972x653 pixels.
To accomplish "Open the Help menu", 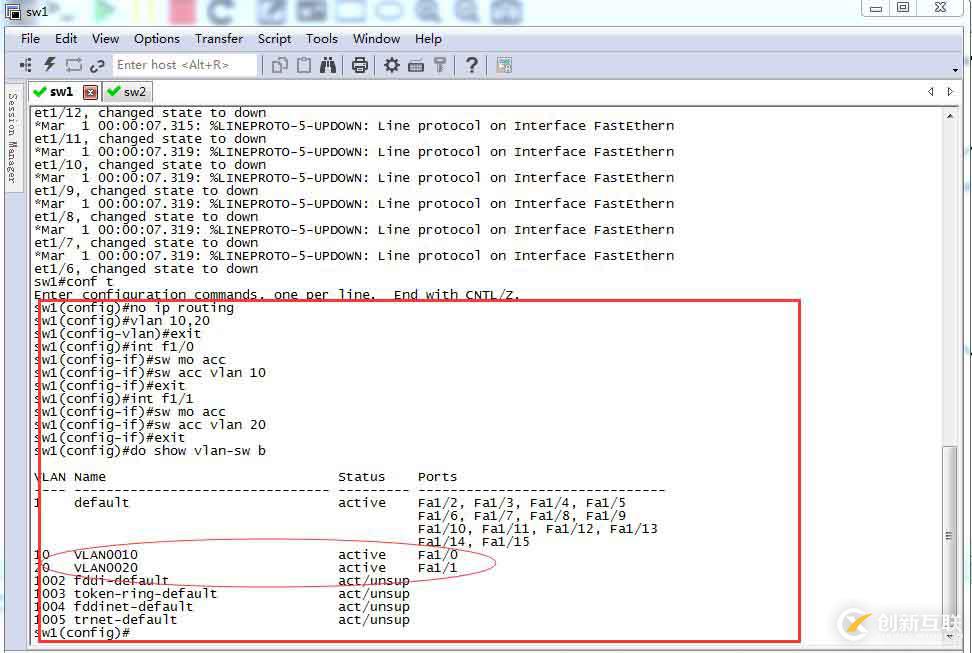I will pos(428,38).
